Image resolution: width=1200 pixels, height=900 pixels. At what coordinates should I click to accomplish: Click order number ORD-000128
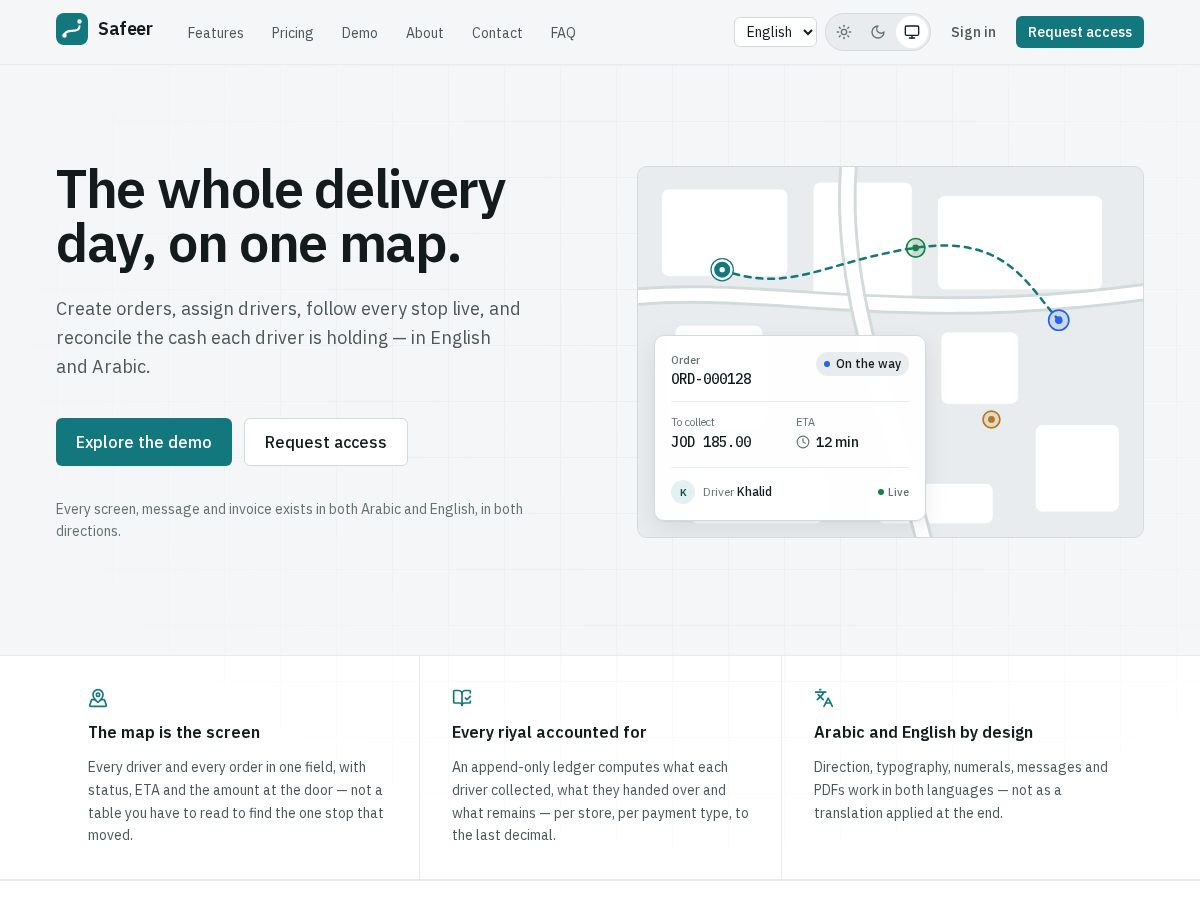711,379
